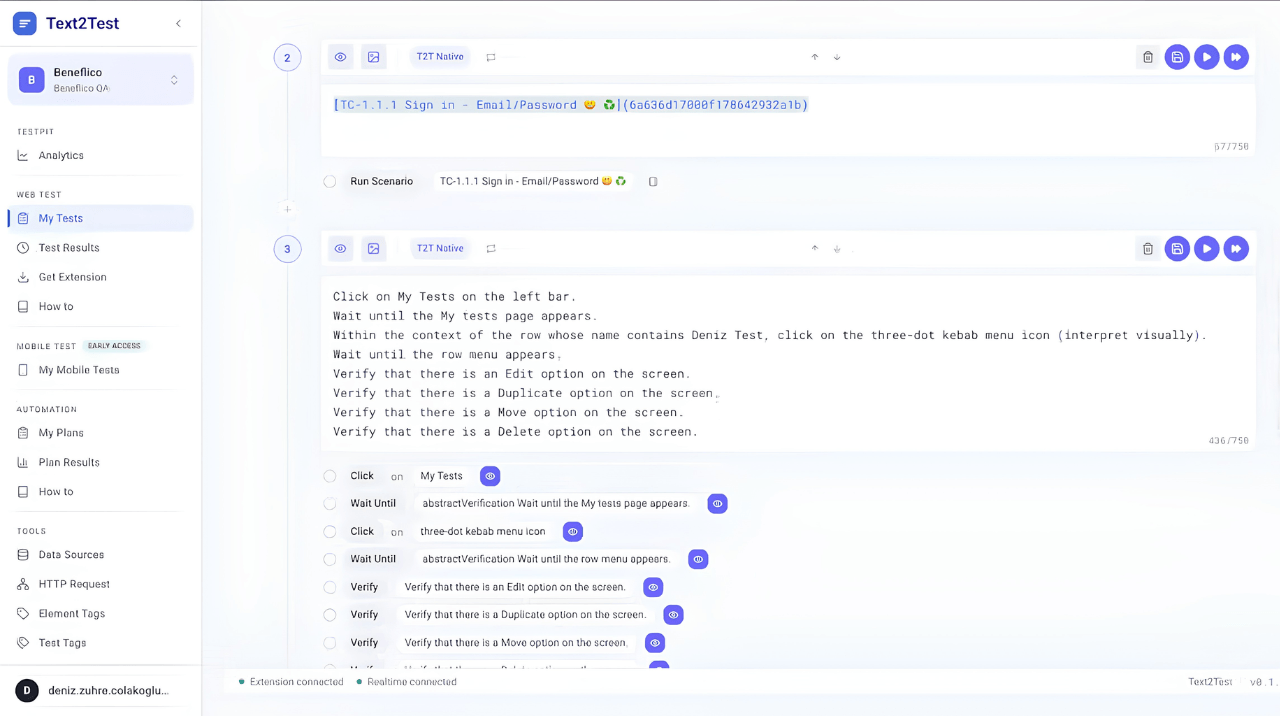Screen dimensions: 1280x720
Task: Show element for My Tests click action
Action: click(490, 476)
